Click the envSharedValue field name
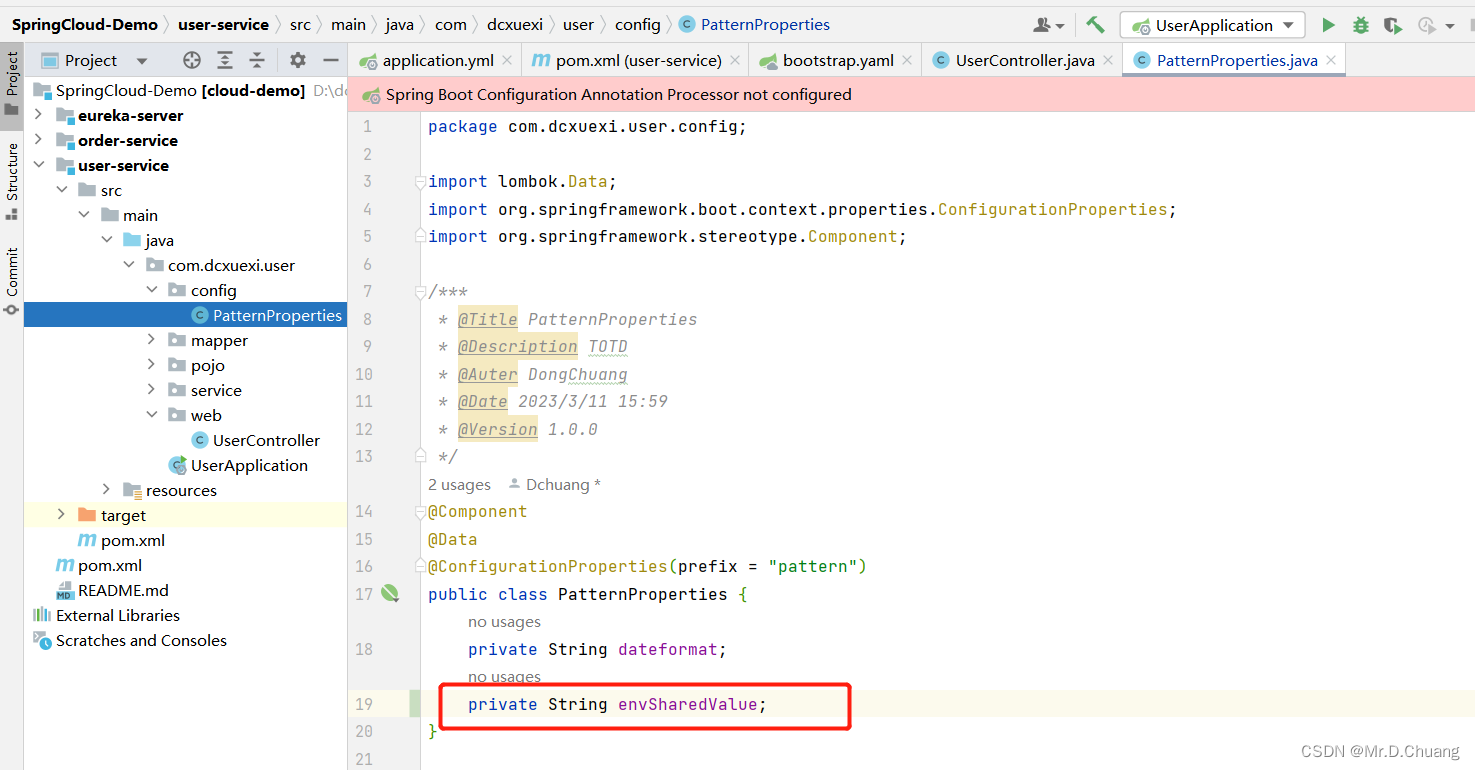1475x770 pixels. (x=687, y=704)
